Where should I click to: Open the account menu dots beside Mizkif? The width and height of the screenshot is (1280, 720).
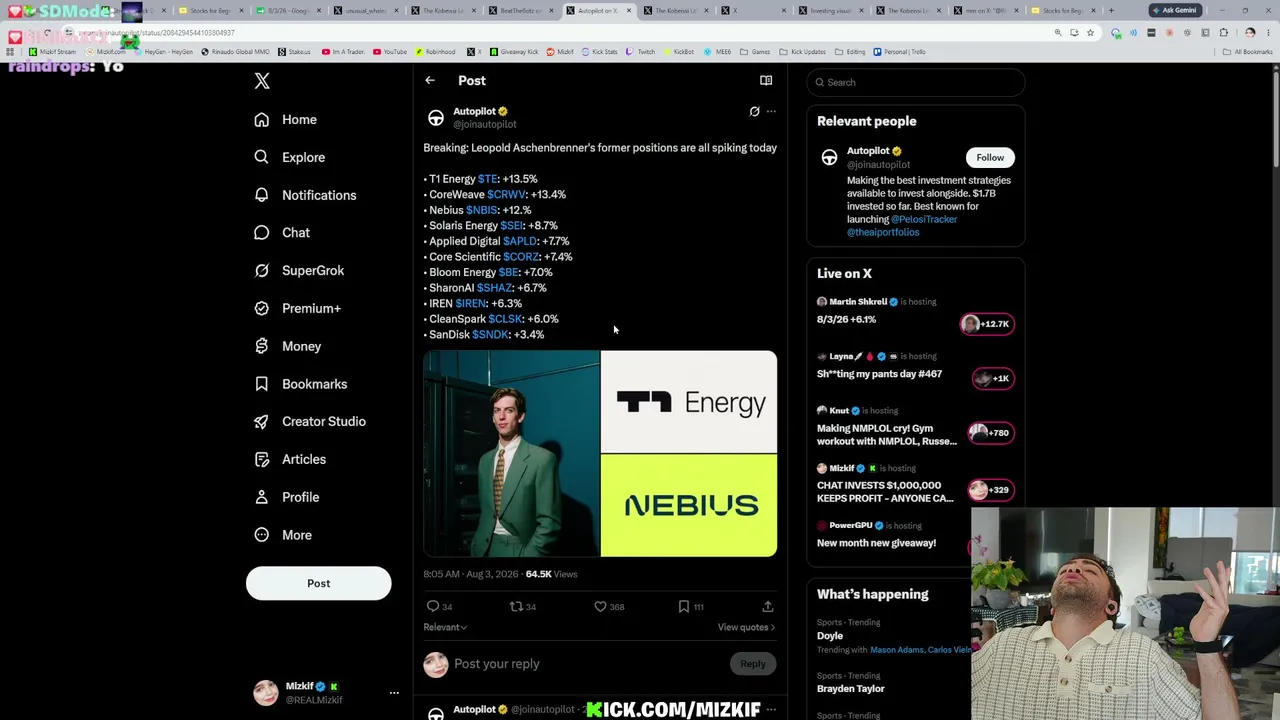394,693
